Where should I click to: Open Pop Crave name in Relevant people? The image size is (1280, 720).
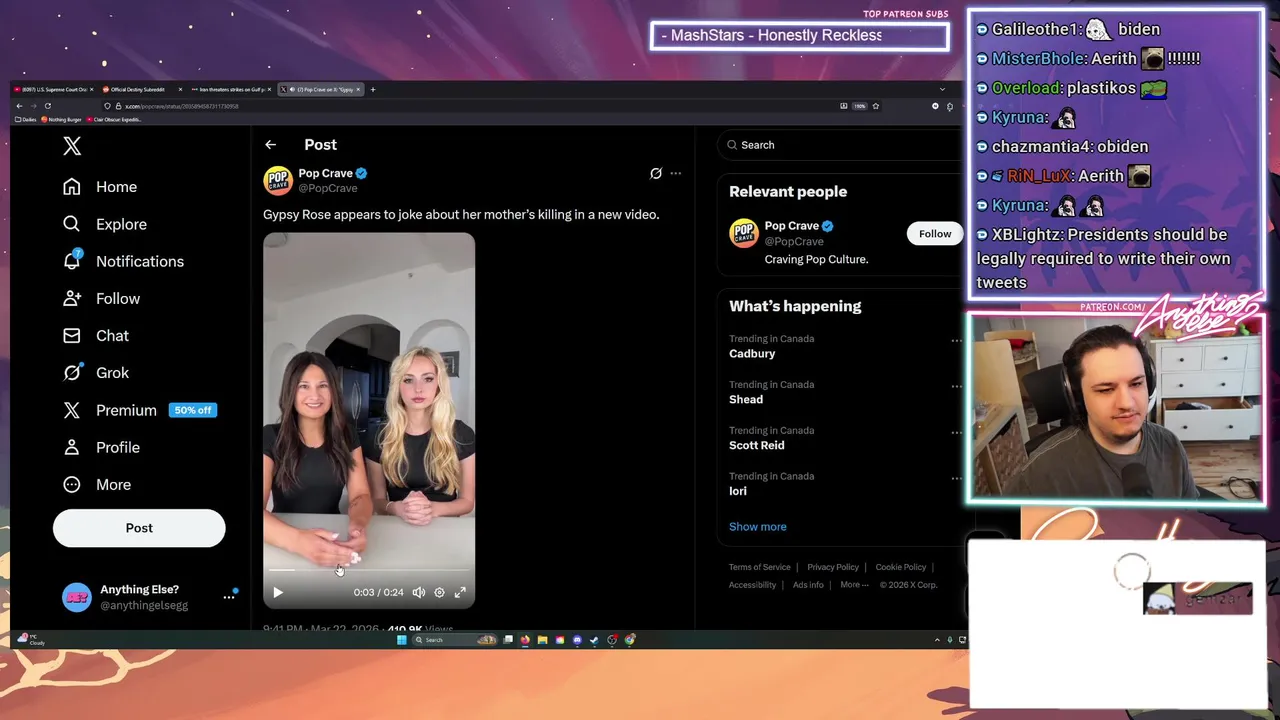click(x=792, y=226)
